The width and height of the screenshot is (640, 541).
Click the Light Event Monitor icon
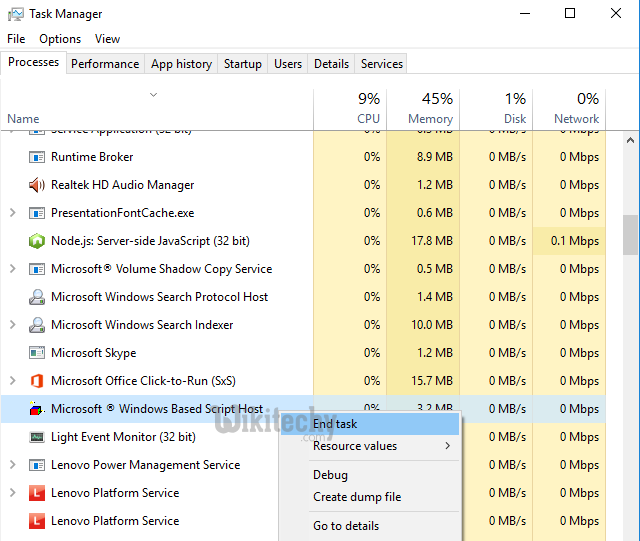click(x=37, y=437)
